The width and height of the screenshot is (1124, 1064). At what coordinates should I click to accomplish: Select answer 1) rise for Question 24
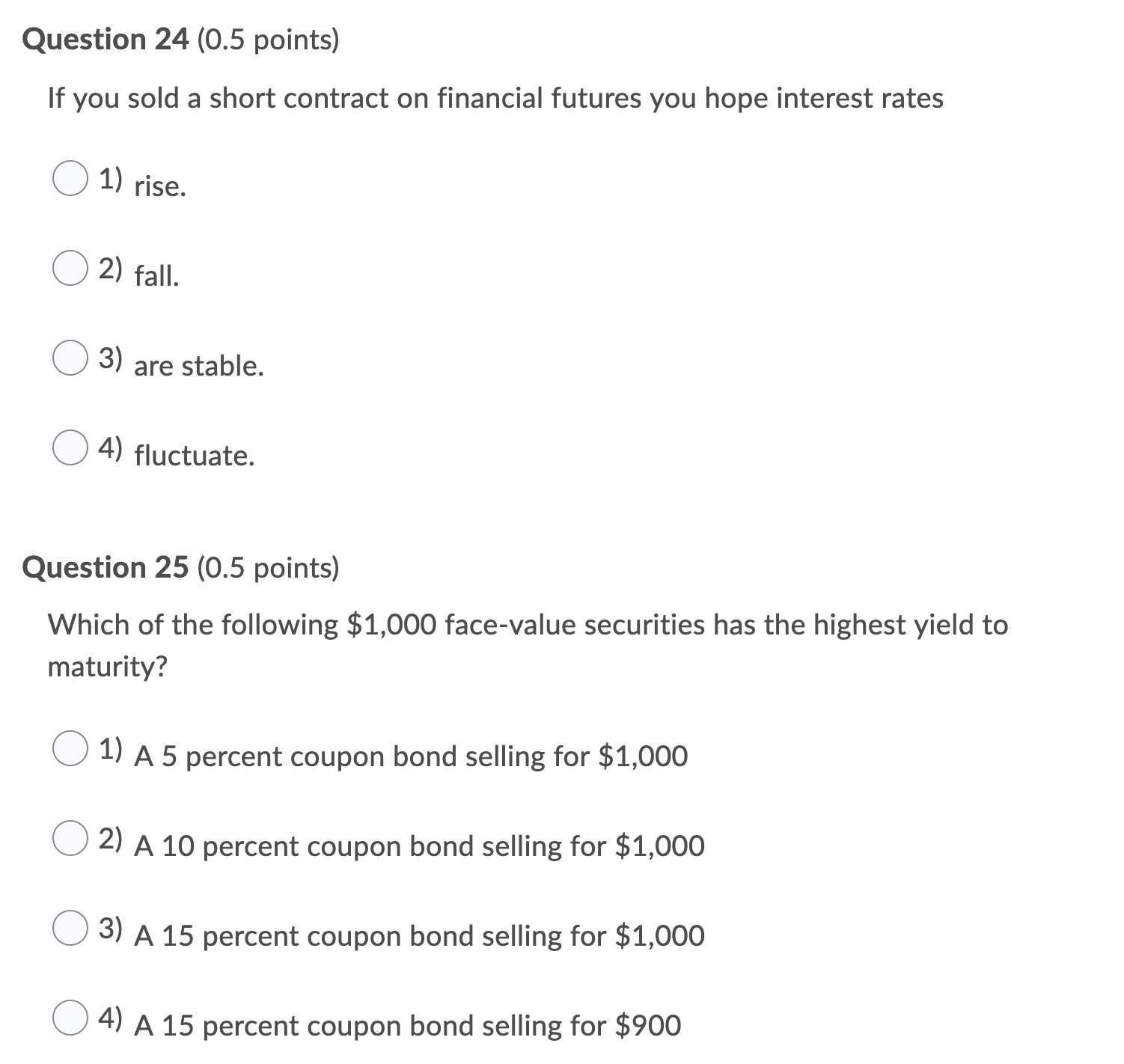pos(71,177)
